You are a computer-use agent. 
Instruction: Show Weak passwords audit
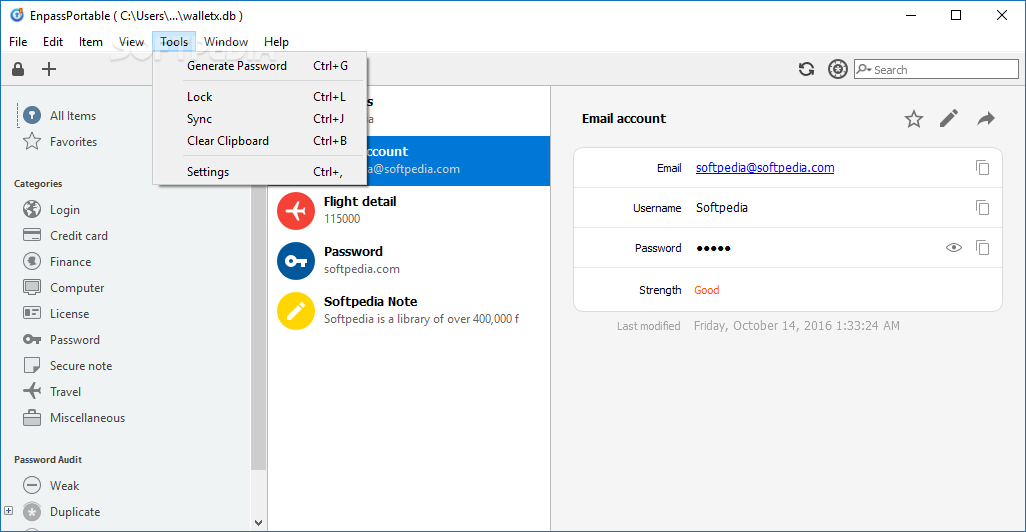click(51, 486)
